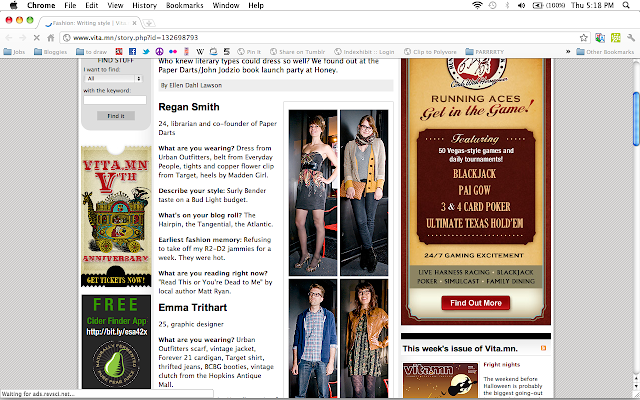
Task: Go forward with the forward arrow
Action: tap(22, 38)
